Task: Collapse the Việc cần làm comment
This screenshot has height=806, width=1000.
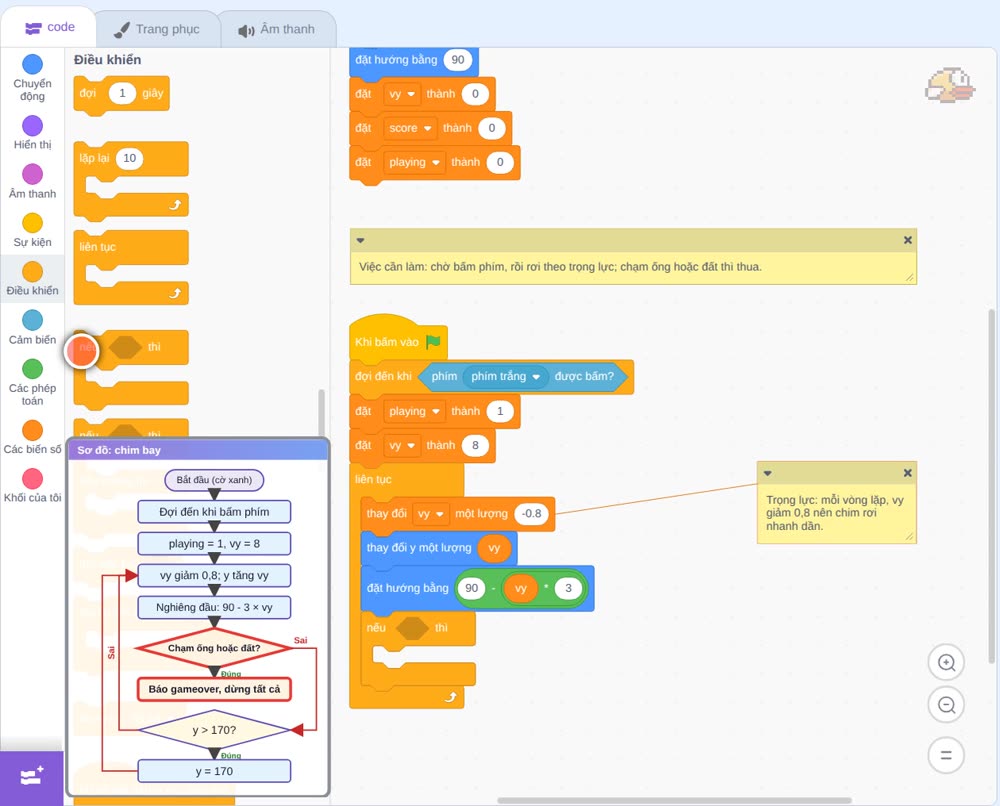Action: point(360,240)
